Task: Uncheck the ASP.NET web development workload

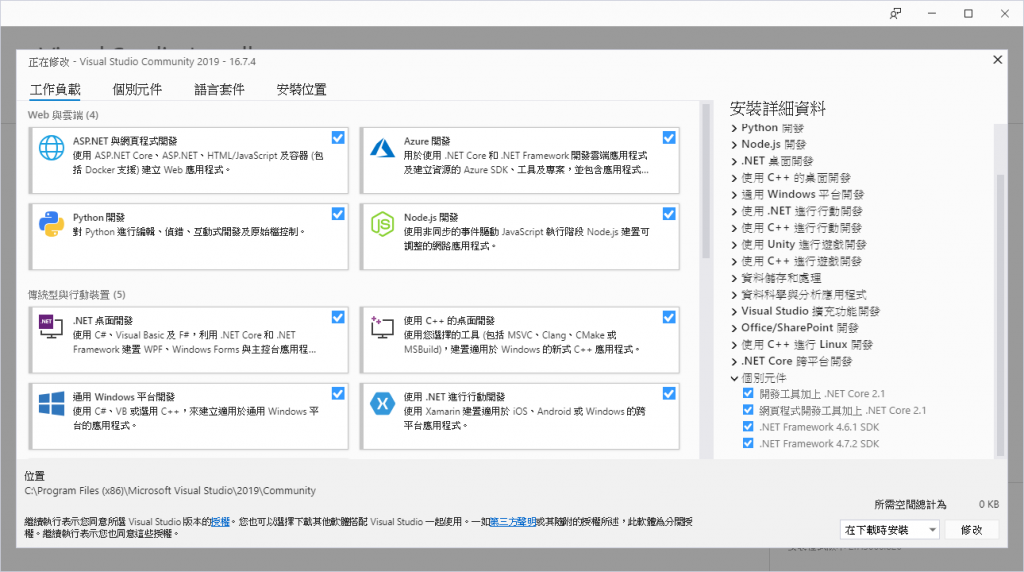Action: click(x=338, y=137)
